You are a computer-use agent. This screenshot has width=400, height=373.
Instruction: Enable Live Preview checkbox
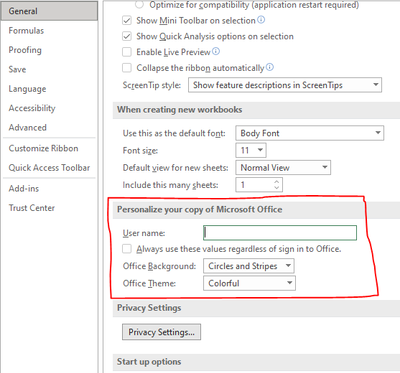pyautogui.click(x=127, y=52)
